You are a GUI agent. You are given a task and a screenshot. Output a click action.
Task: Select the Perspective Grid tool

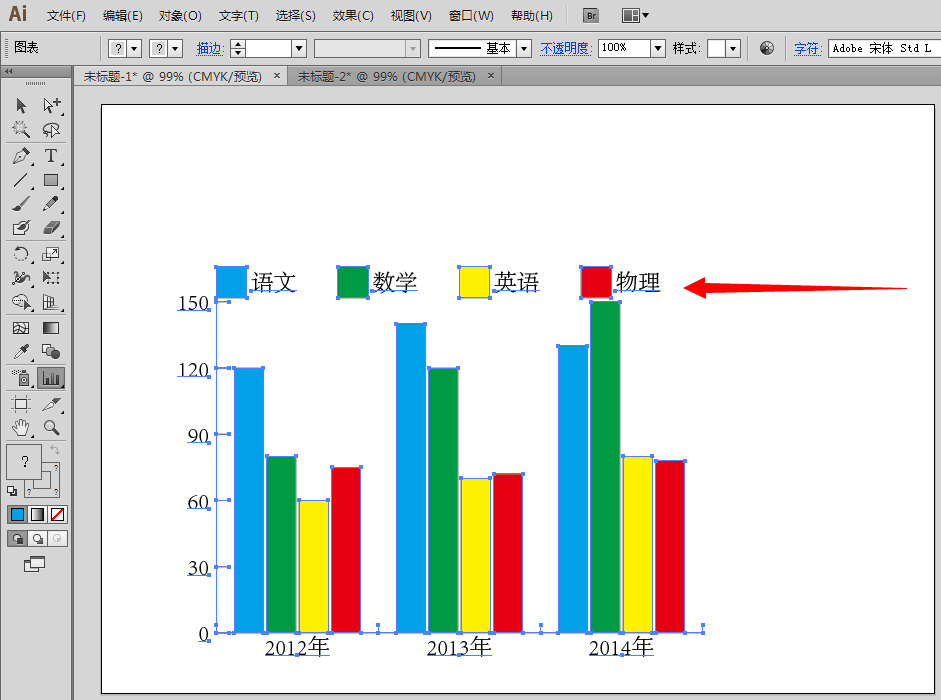click(x=52, y=302)
